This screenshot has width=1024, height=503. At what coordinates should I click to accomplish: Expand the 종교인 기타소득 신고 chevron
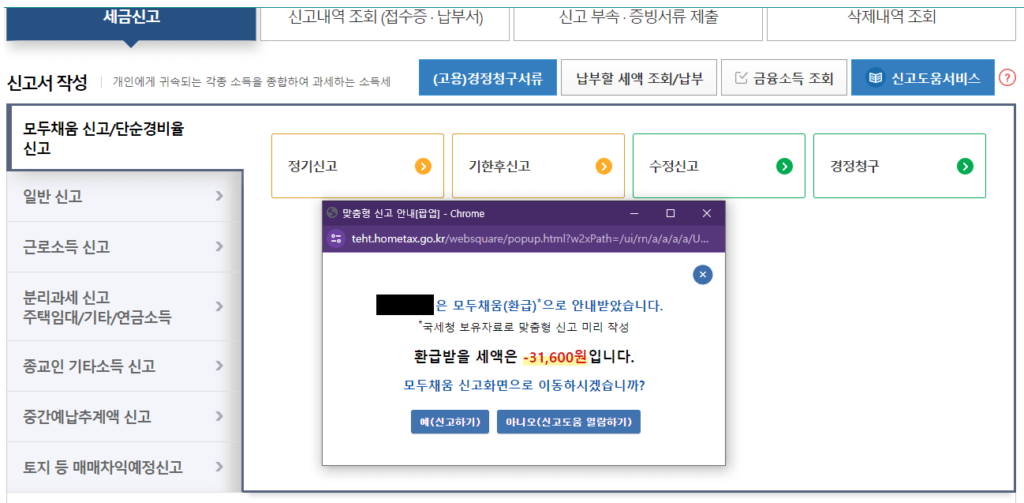tap(219, 366)
